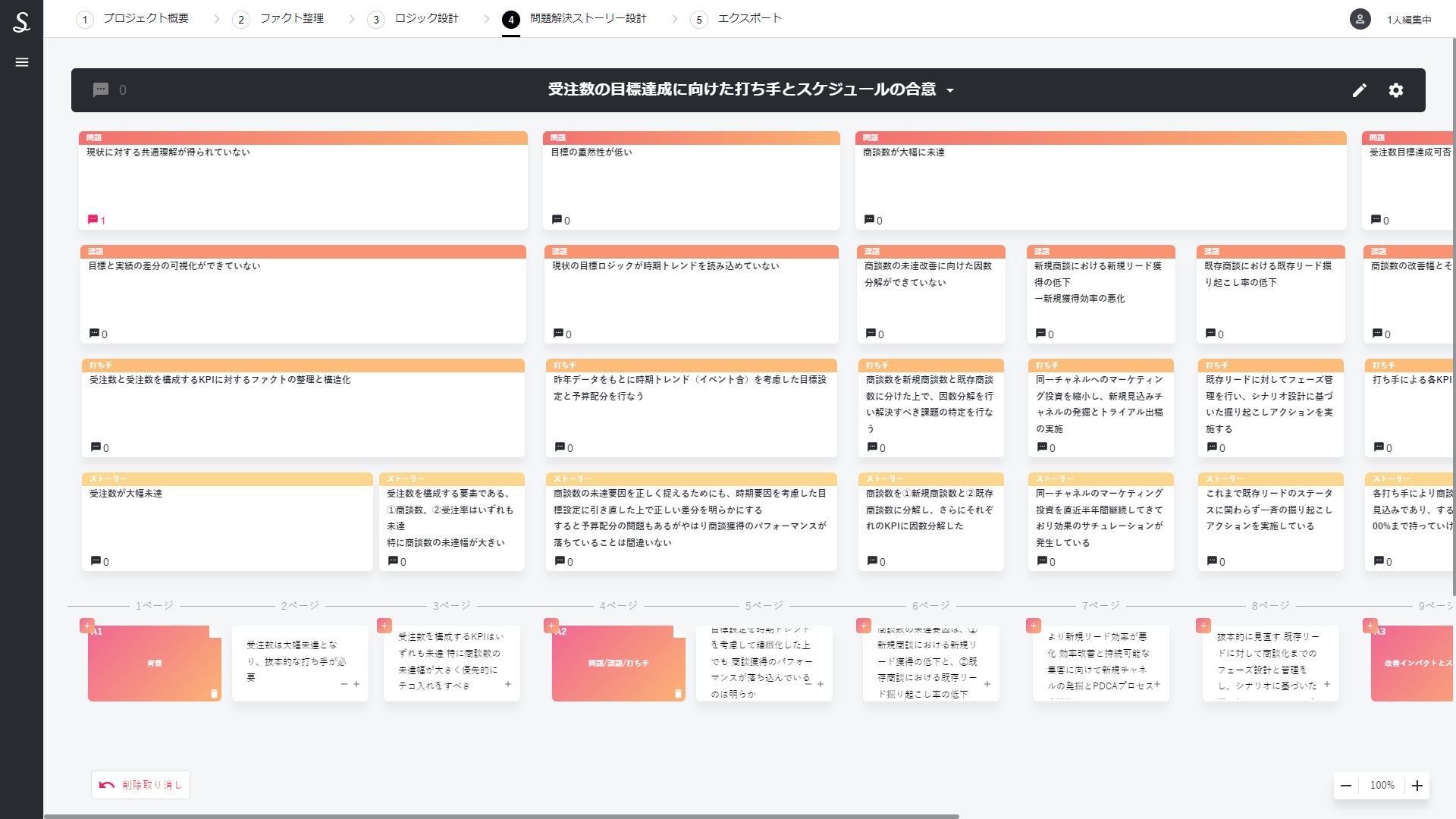Click plus badge on the A1 背景 card
This screenshot has width=1456, height=819.
tap(87, 626)
